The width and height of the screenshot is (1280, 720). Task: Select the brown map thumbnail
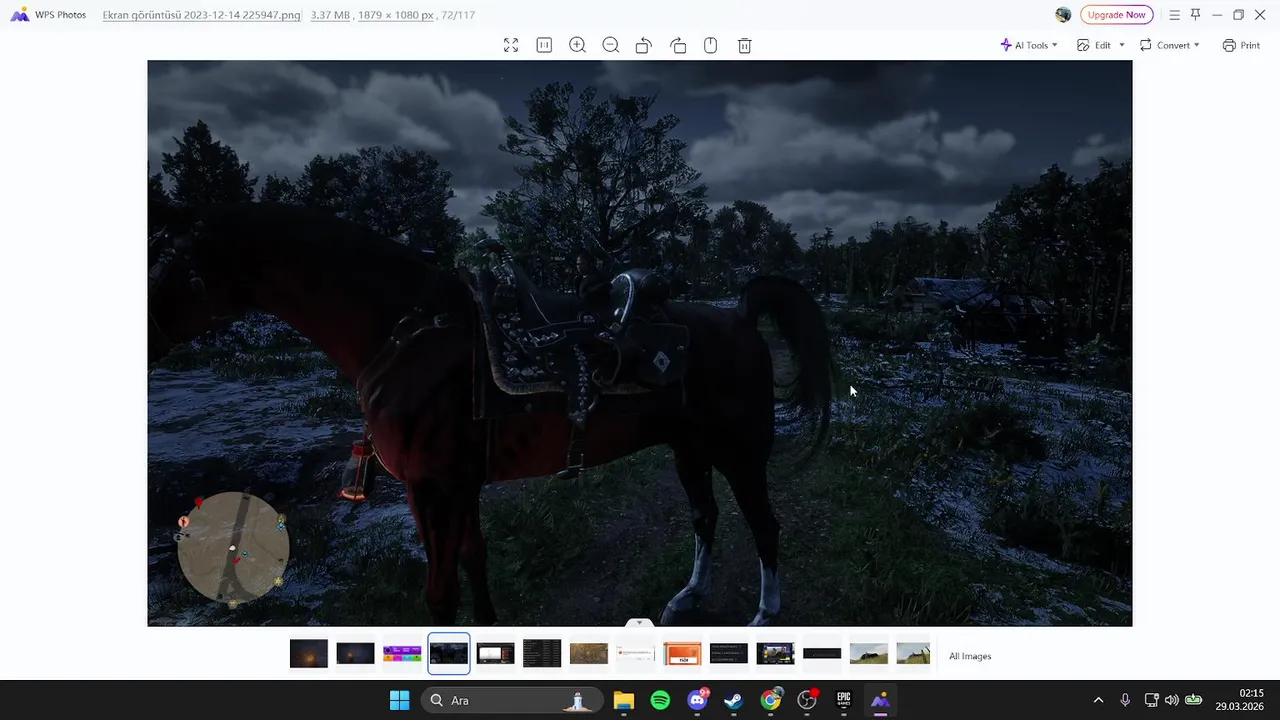tap(589, 654)
